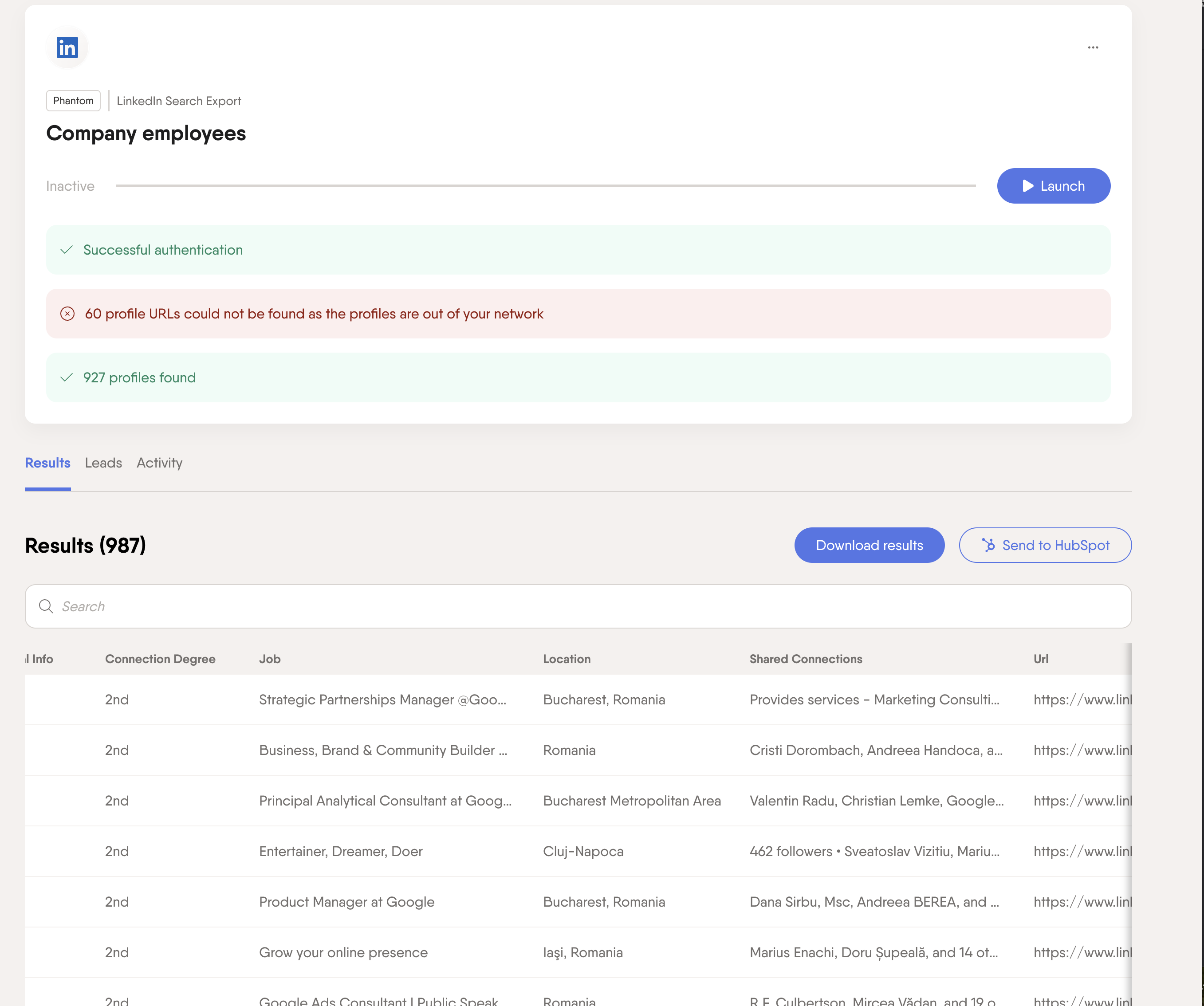The height and width of the screenshot is (1006, 1204).
Task: Click the magnifier icon in search box
Action: point(46,606)
